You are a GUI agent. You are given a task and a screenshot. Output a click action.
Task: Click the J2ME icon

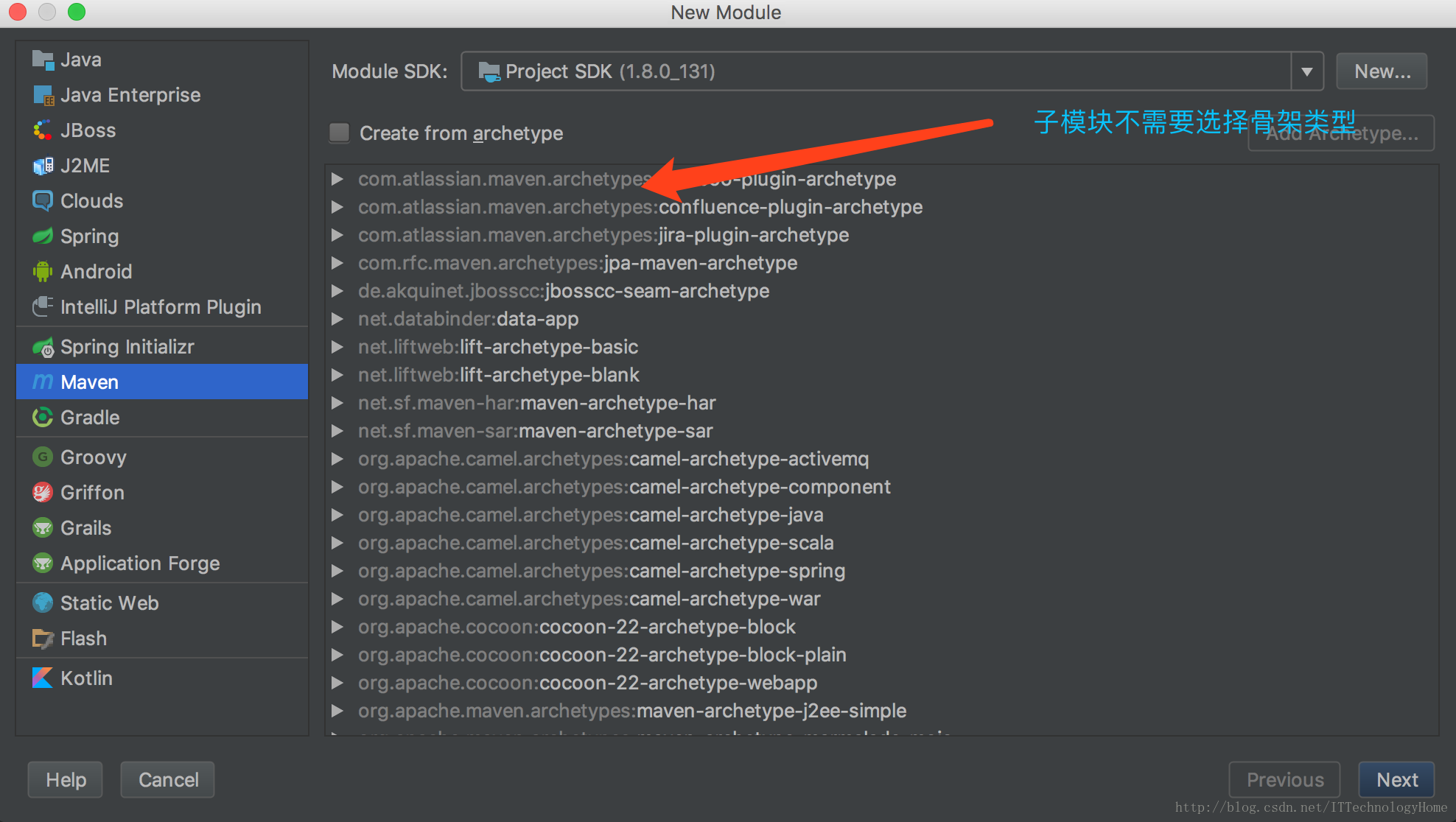click(x=43, y=166)
